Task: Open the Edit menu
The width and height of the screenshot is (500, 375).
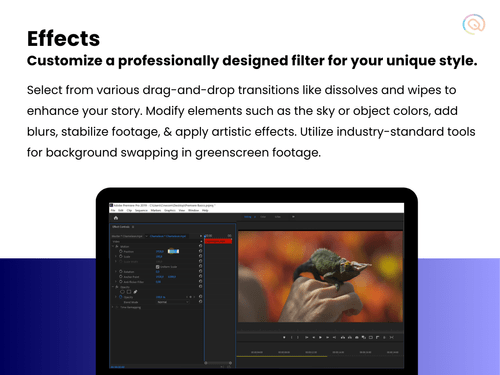Action: pos(121,210)
